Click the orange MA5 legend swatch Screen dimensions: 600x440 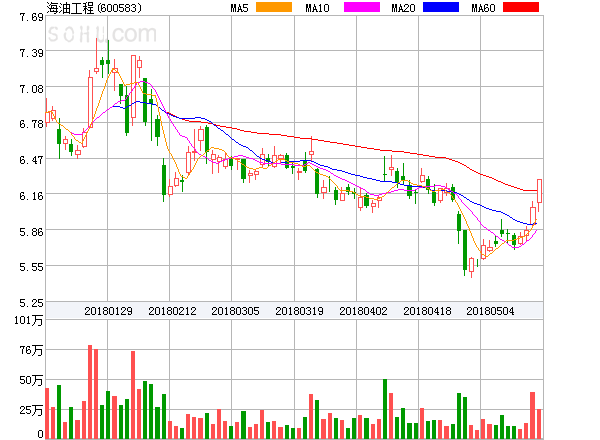274,7
